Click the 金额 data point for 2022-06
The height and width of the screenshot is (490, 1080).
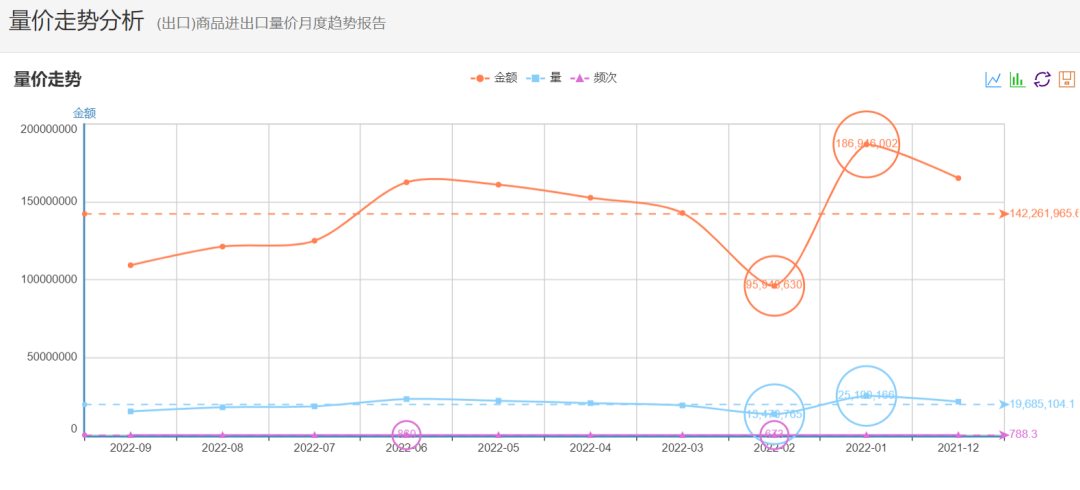point(407,182)
